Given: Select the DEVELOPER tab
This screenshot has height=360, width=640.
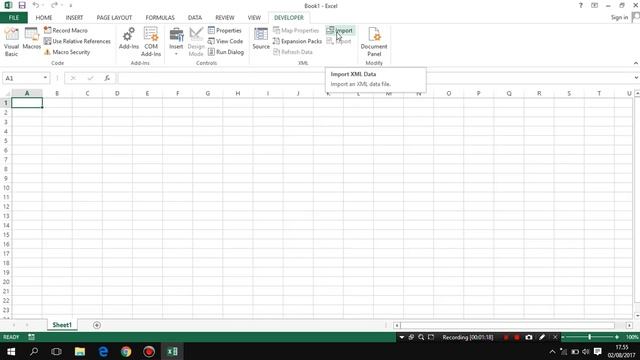Looking at the screenshot, I should tap(289, 18).
